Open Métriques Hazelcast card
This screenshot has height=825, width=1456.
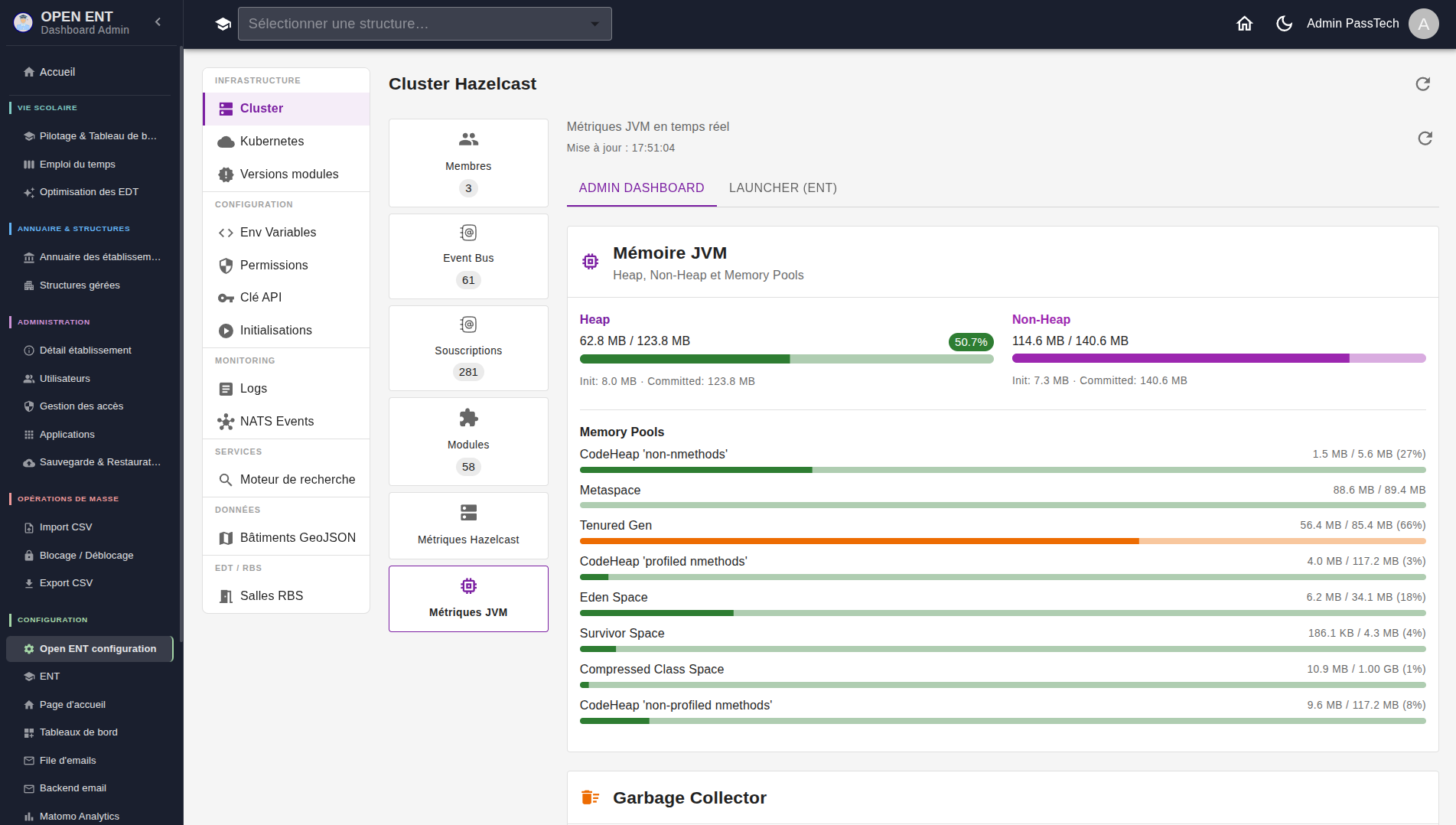(468, 526)
